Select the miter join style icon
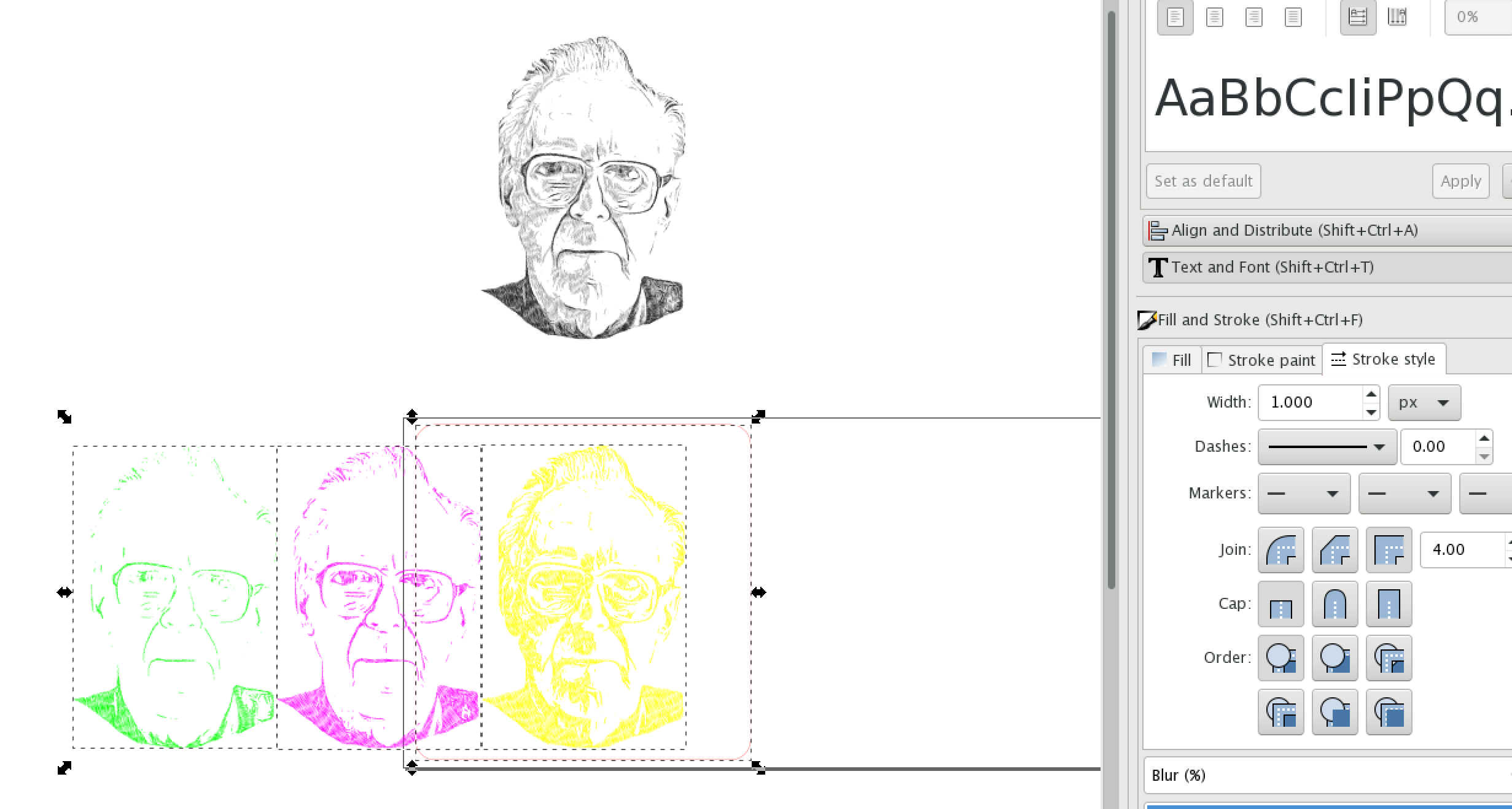 pyautogui.click(x=1389, y=548)
